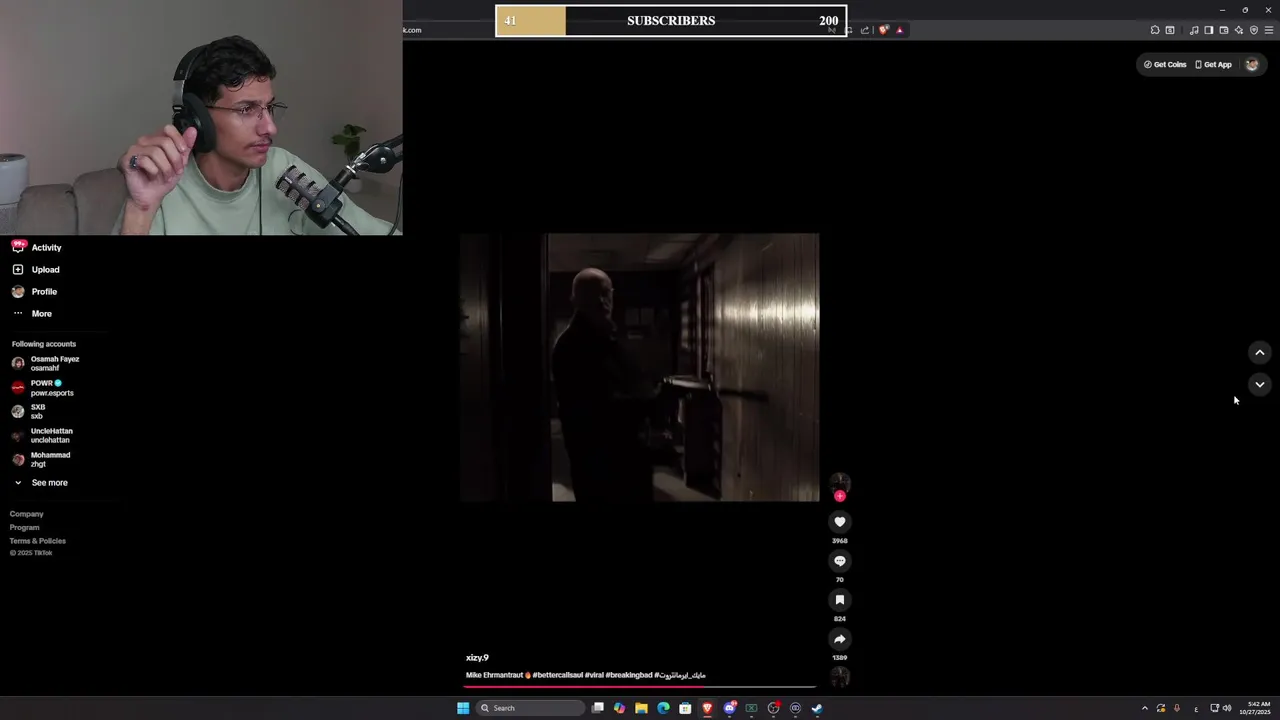This screenshot has height=720, width=1280.
Task: Open Brave Shields in the address bar
Action: tap(883, 30)
